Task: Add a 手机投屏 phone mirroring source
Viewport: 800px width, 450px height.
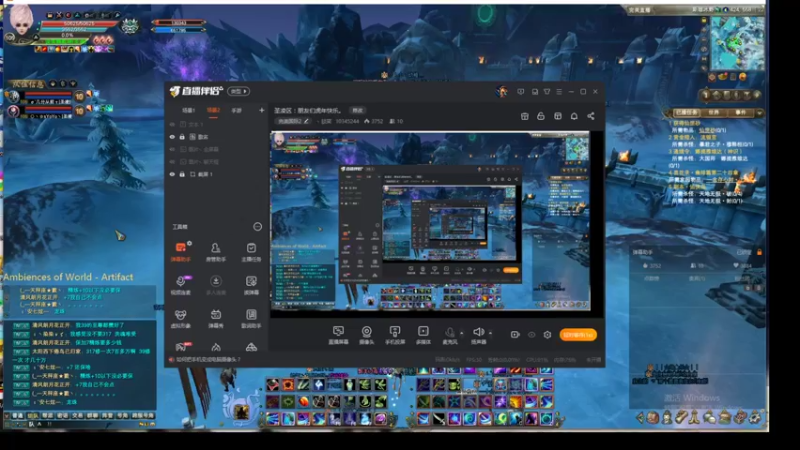Action: click(x=395, y=335)
